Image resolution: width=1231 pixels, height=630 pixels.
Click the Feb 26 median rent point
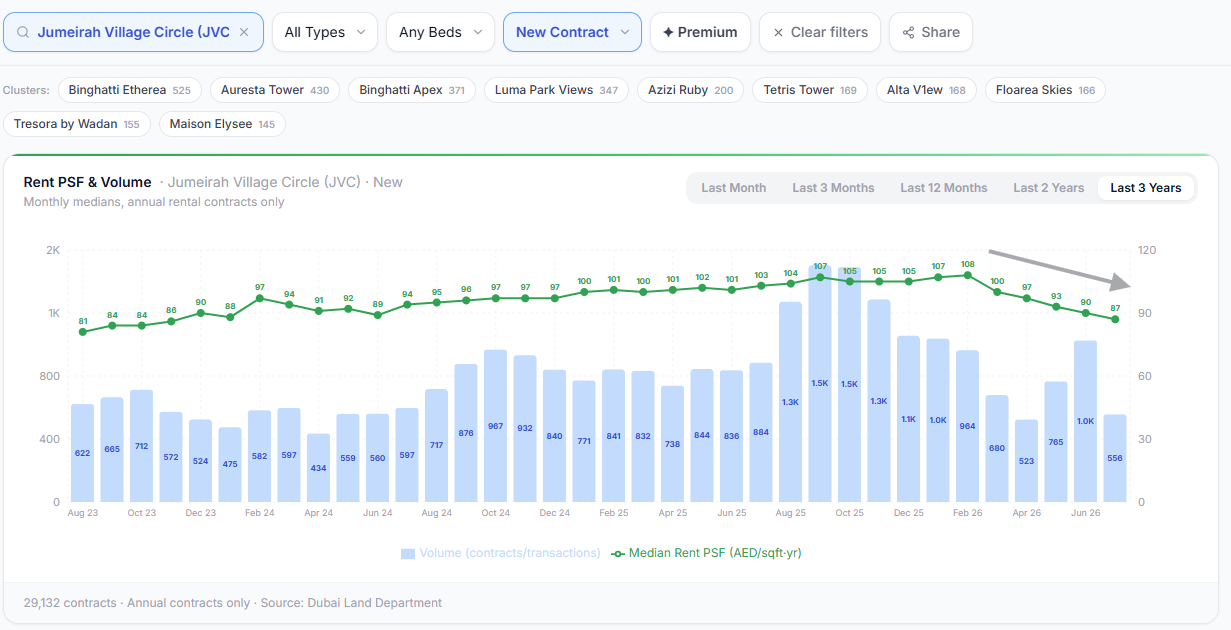tap(967, 275)
